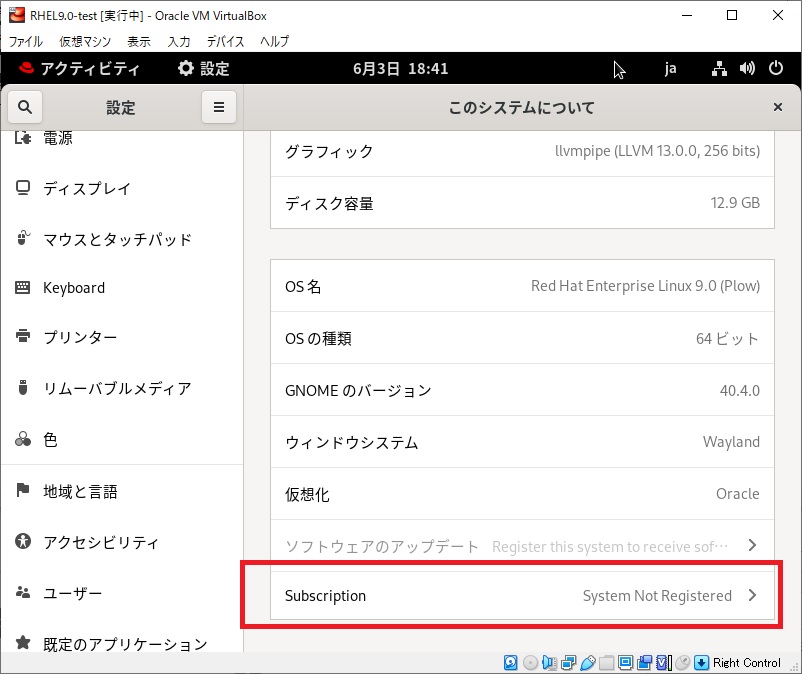
Task: Click the llvmpipe graphics value
Action: (x=657, y=151)
